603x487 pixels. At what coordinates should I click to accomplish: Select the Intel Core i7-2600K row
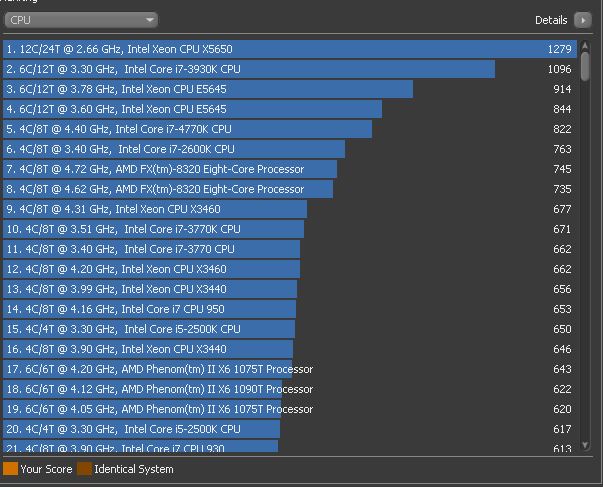290,149
